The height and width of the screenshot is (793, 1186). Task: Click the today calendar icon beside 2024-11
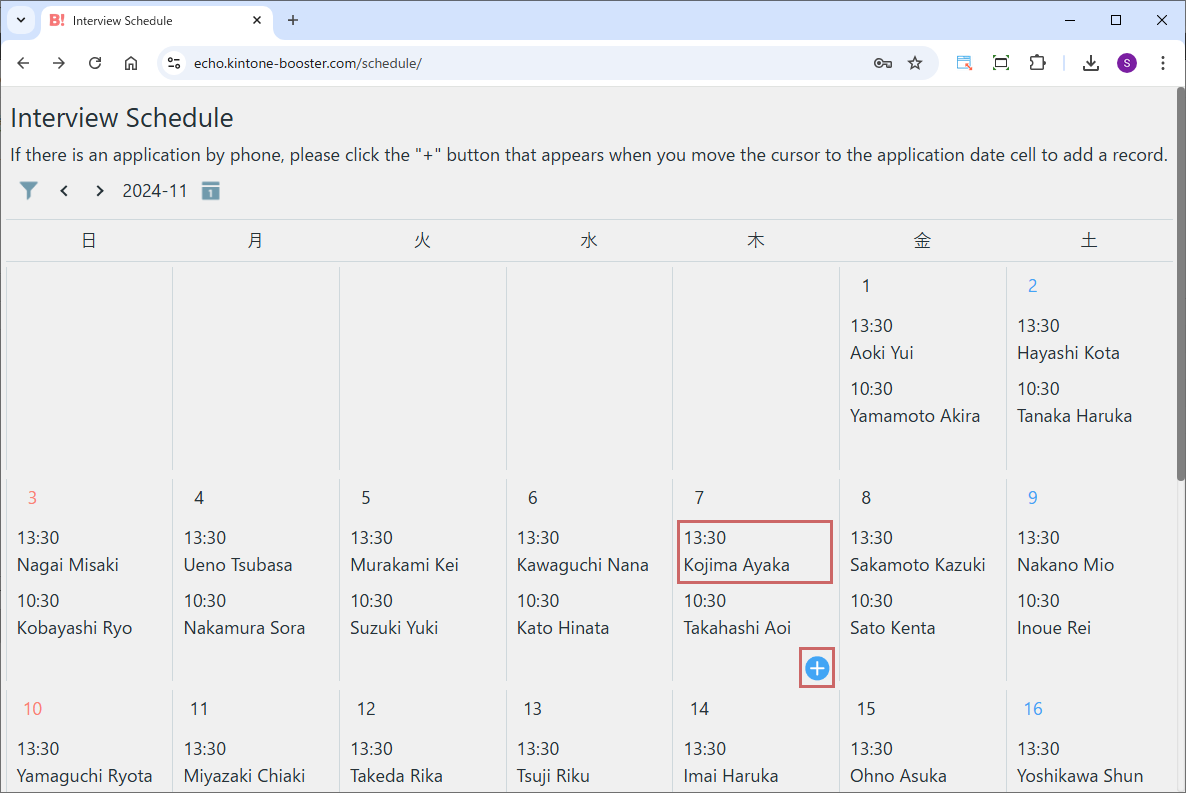(210, 191)
